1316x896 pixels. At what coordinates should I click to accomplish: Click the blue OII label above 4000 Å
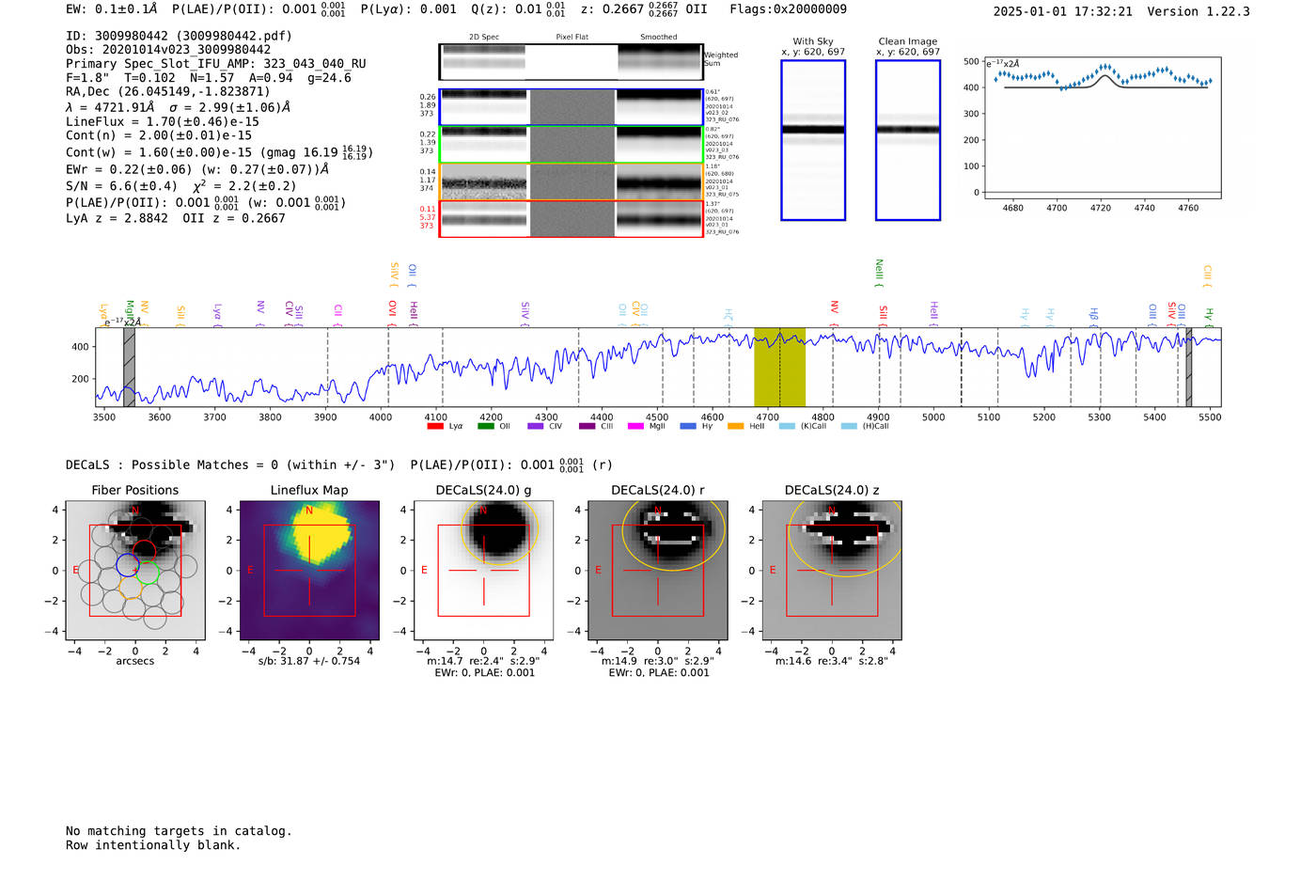pyautogui.click(x=412, y=275)
